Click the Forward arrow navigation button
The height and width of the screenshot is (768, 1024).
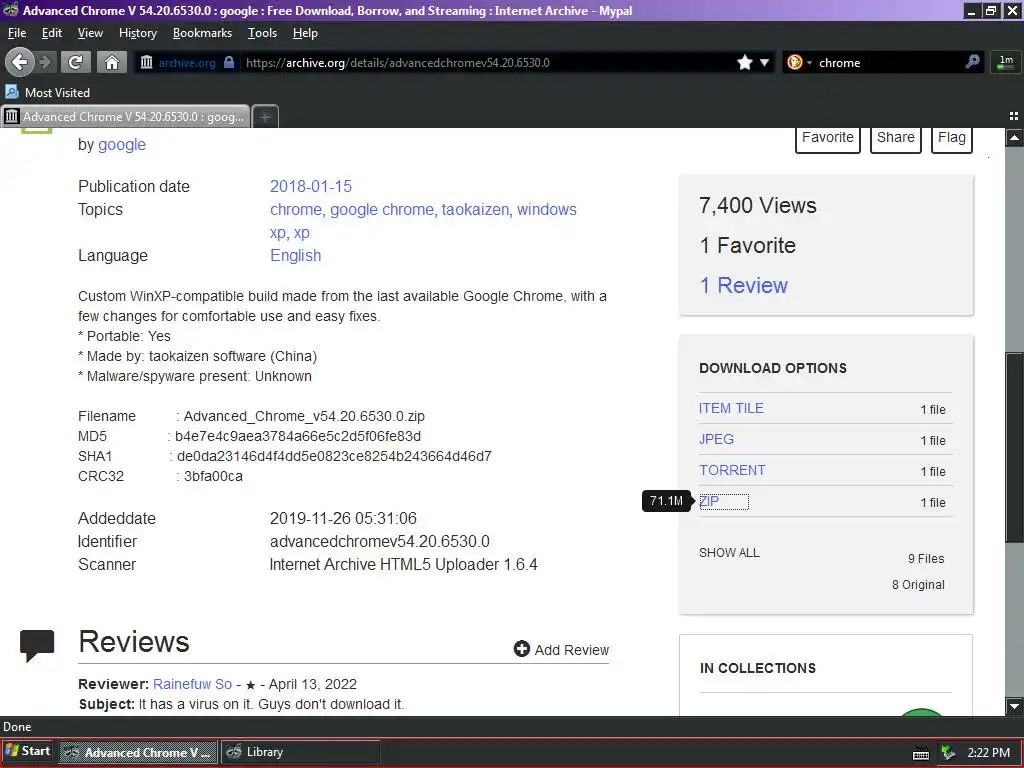click(46, 63)
